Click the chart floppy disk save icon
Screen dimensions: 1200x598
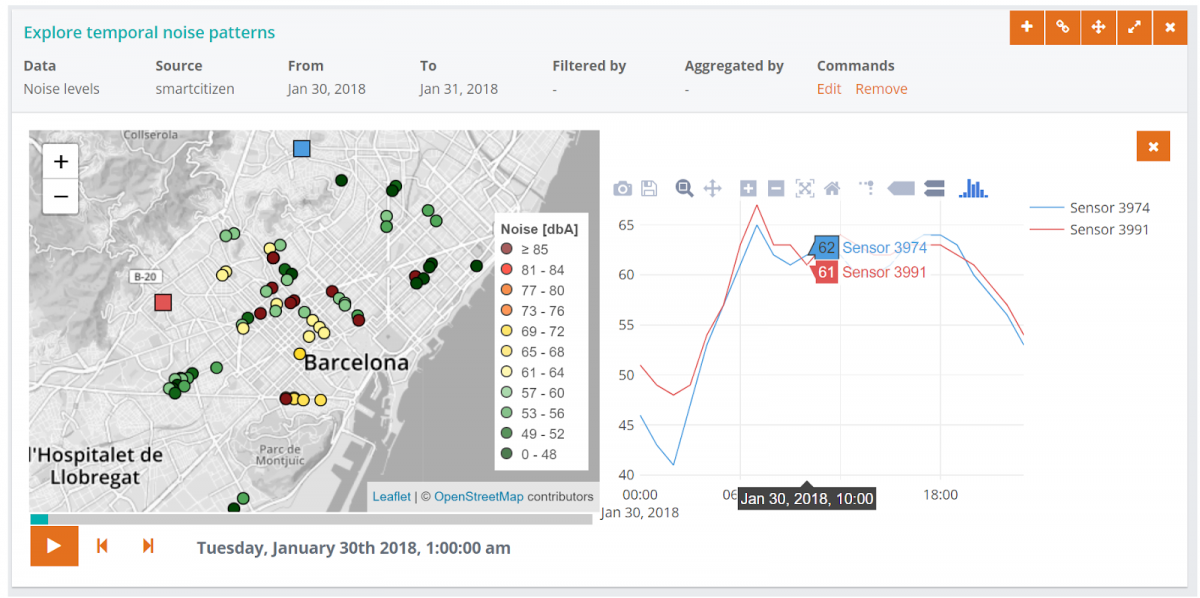(x=649, y=188)
